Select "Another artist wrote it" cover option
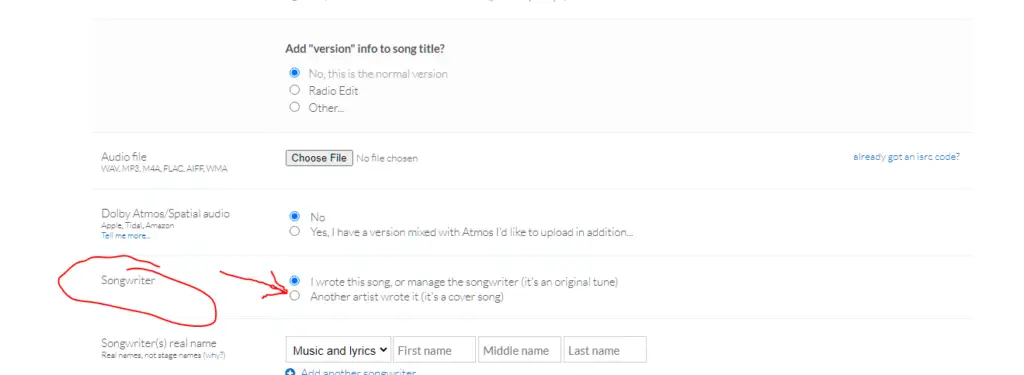Screen dimensions: 1024x375 295,296
